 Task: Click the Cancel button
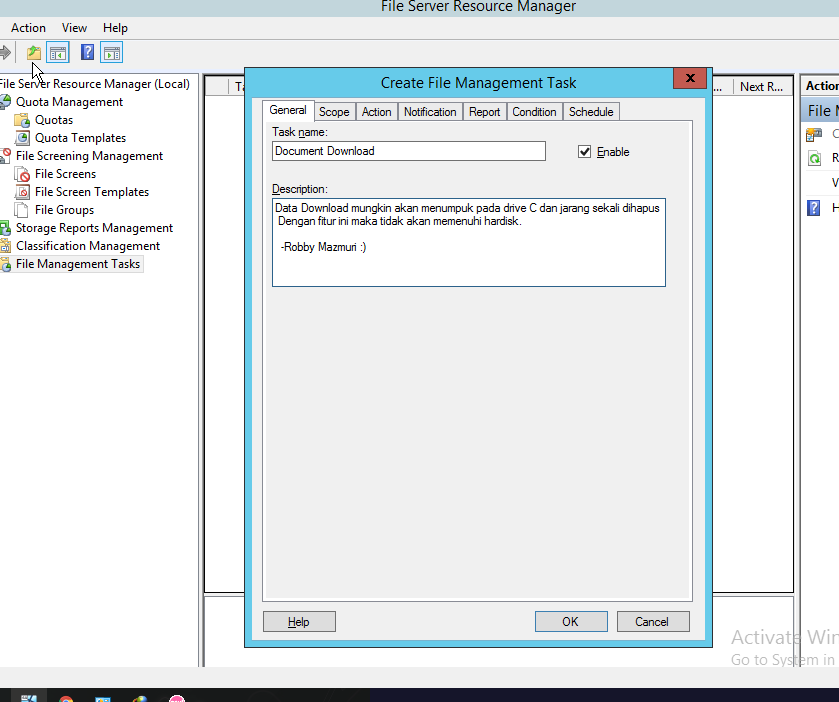click(x=652, y=621)
